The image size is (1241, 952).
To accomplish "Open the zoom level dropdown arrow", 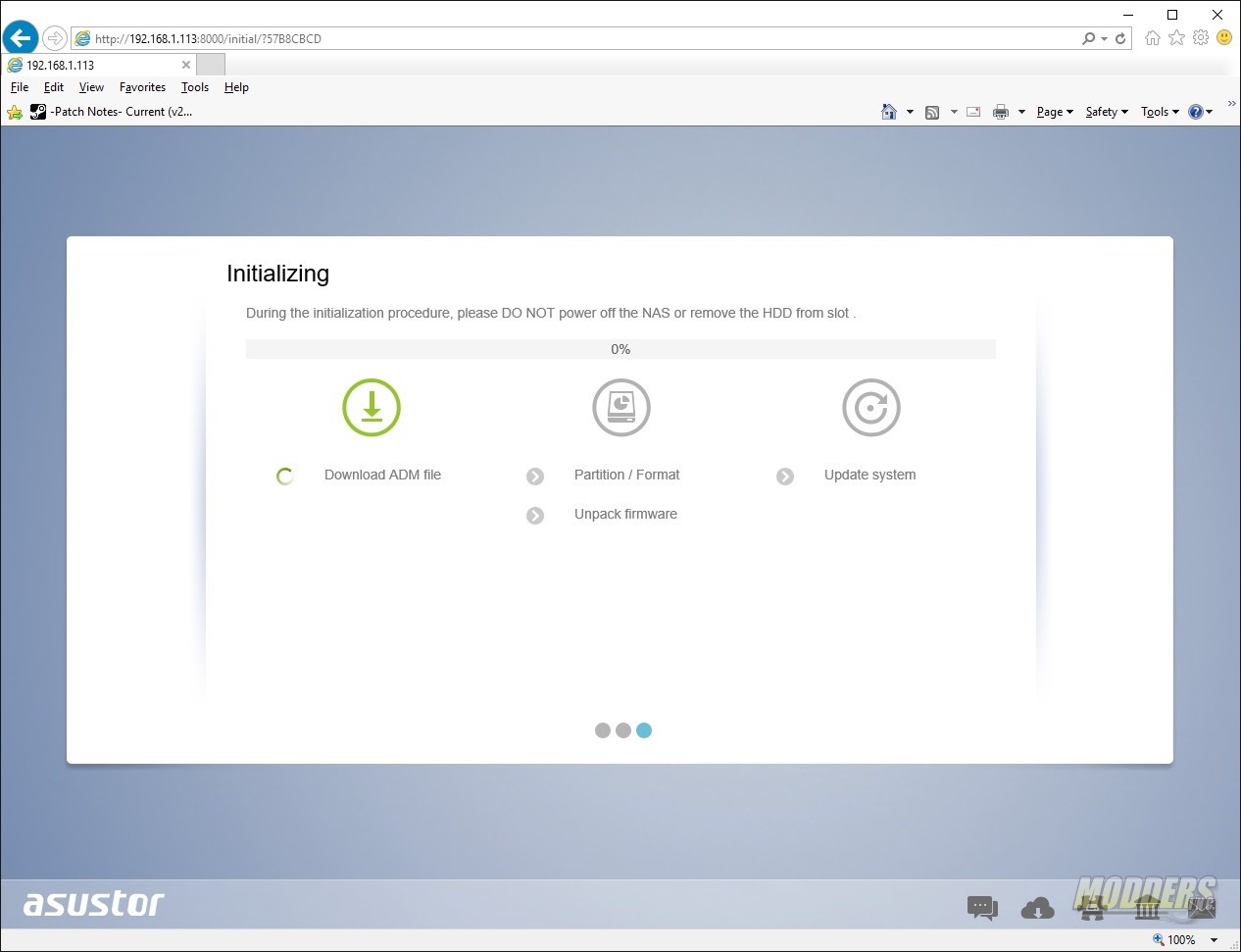I will (x=1214, y=939).
